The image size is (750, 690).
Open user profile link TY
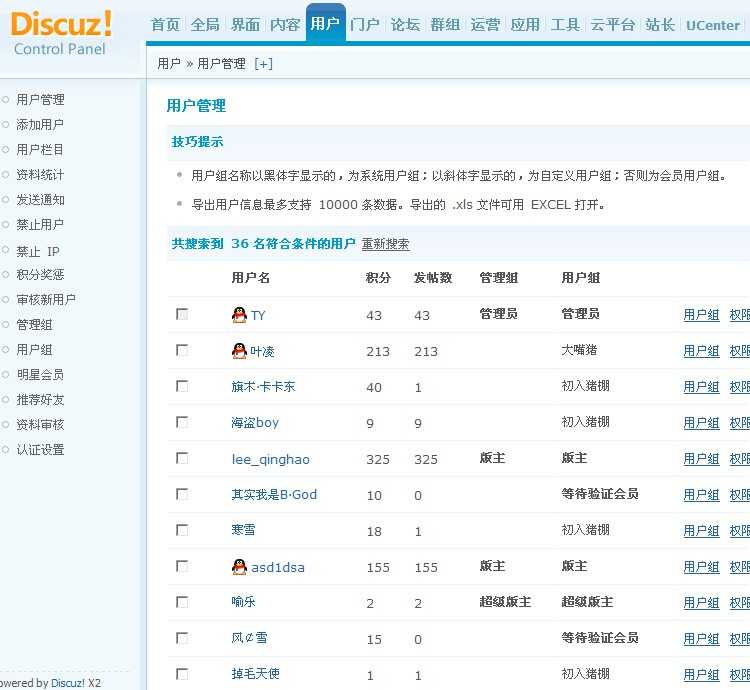(x=258, y=316)
